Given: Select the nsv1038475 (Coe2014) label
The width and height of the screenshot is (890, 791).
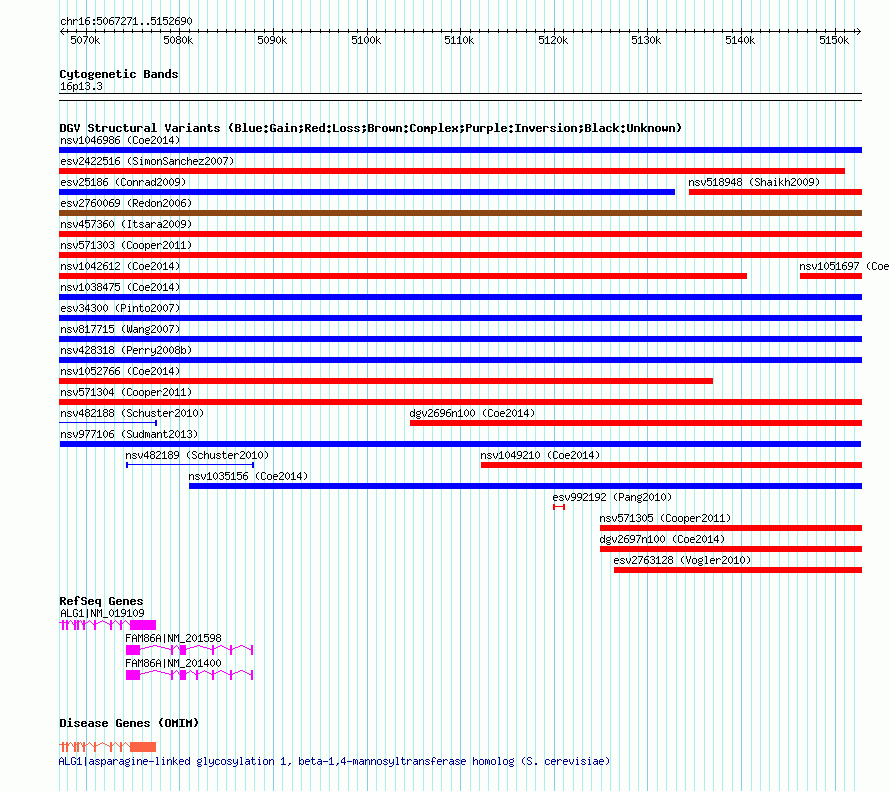Looking at the screenshot, I should click(120, 287).
